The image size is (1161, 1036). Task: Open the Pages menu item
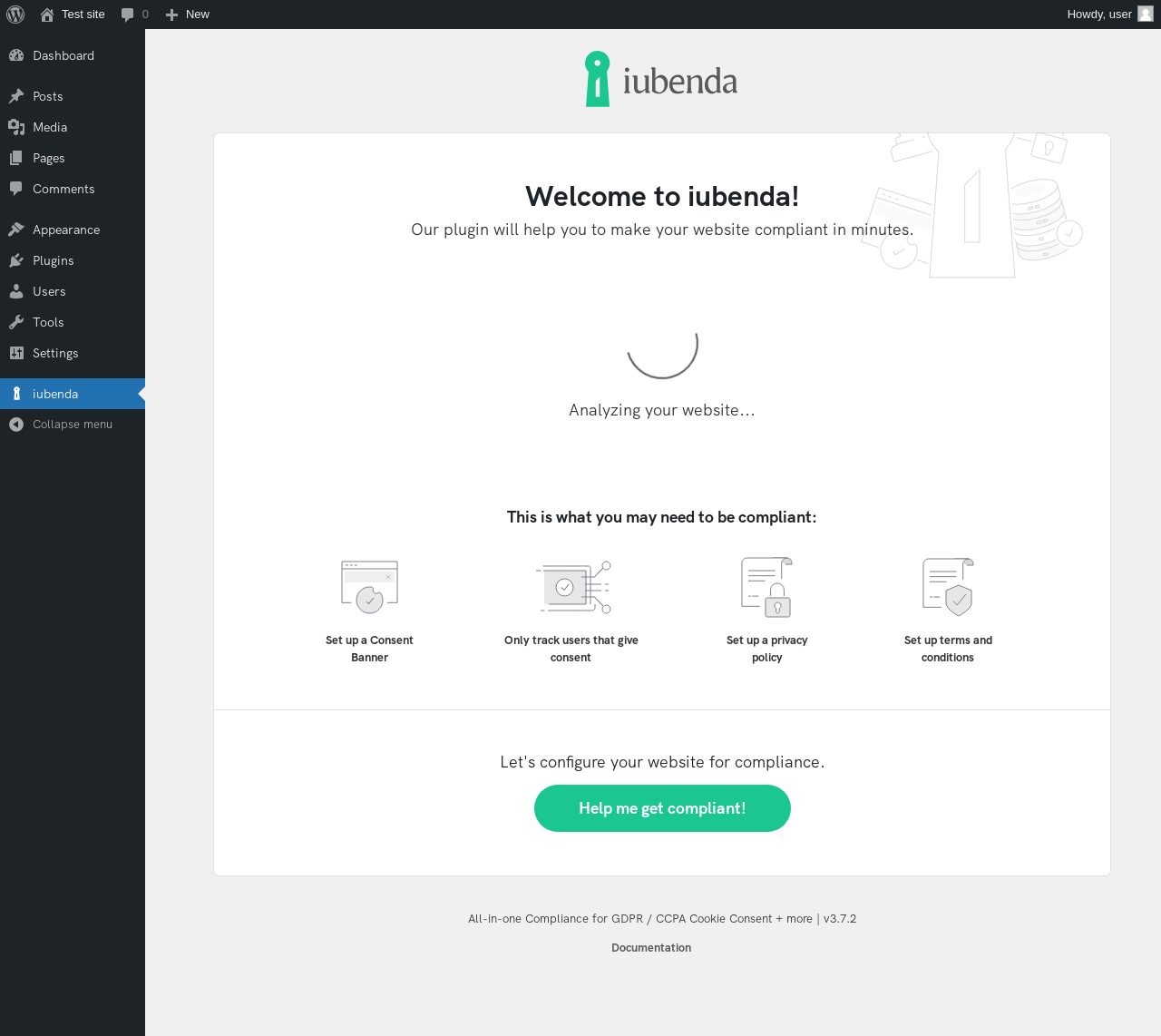73,158
